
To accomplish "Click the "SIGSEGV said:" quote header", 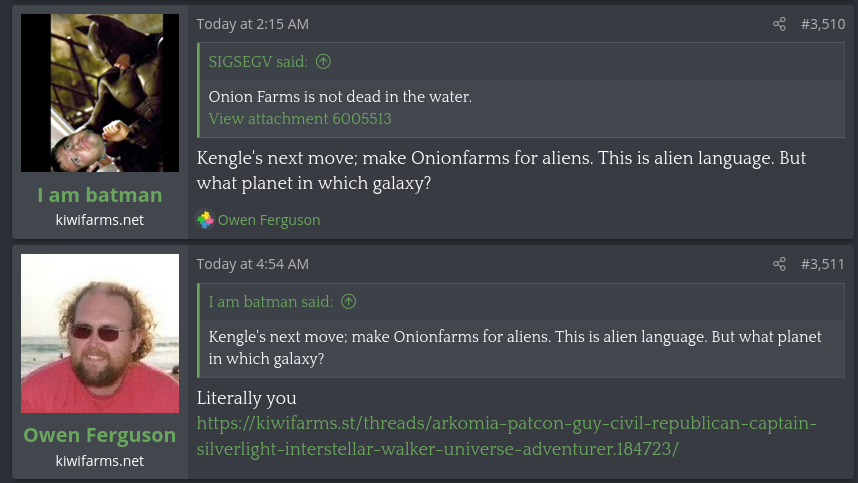I will 258,62.
